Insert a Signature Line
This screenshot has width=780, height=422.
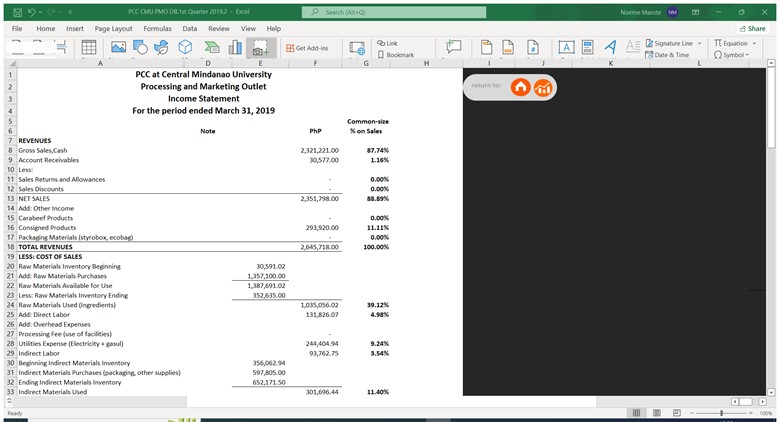pyautogui.click(x=669, y=43)
